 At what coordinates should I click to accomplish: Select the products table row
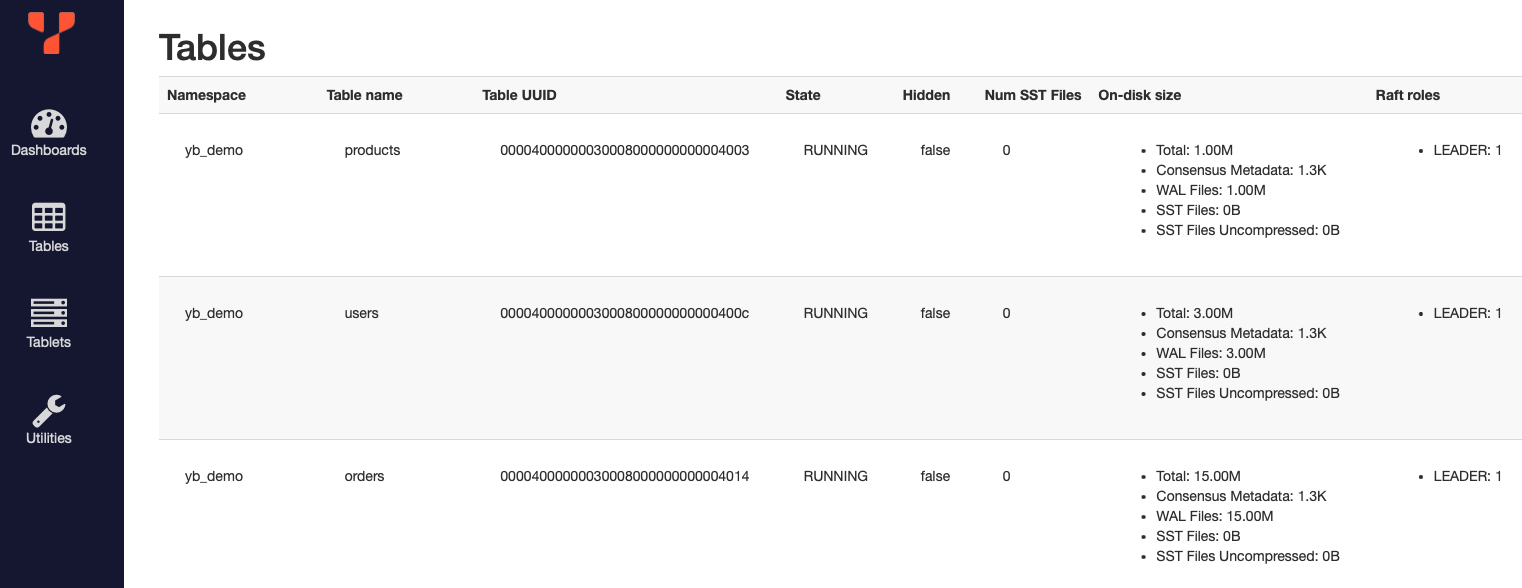[700, 190]
